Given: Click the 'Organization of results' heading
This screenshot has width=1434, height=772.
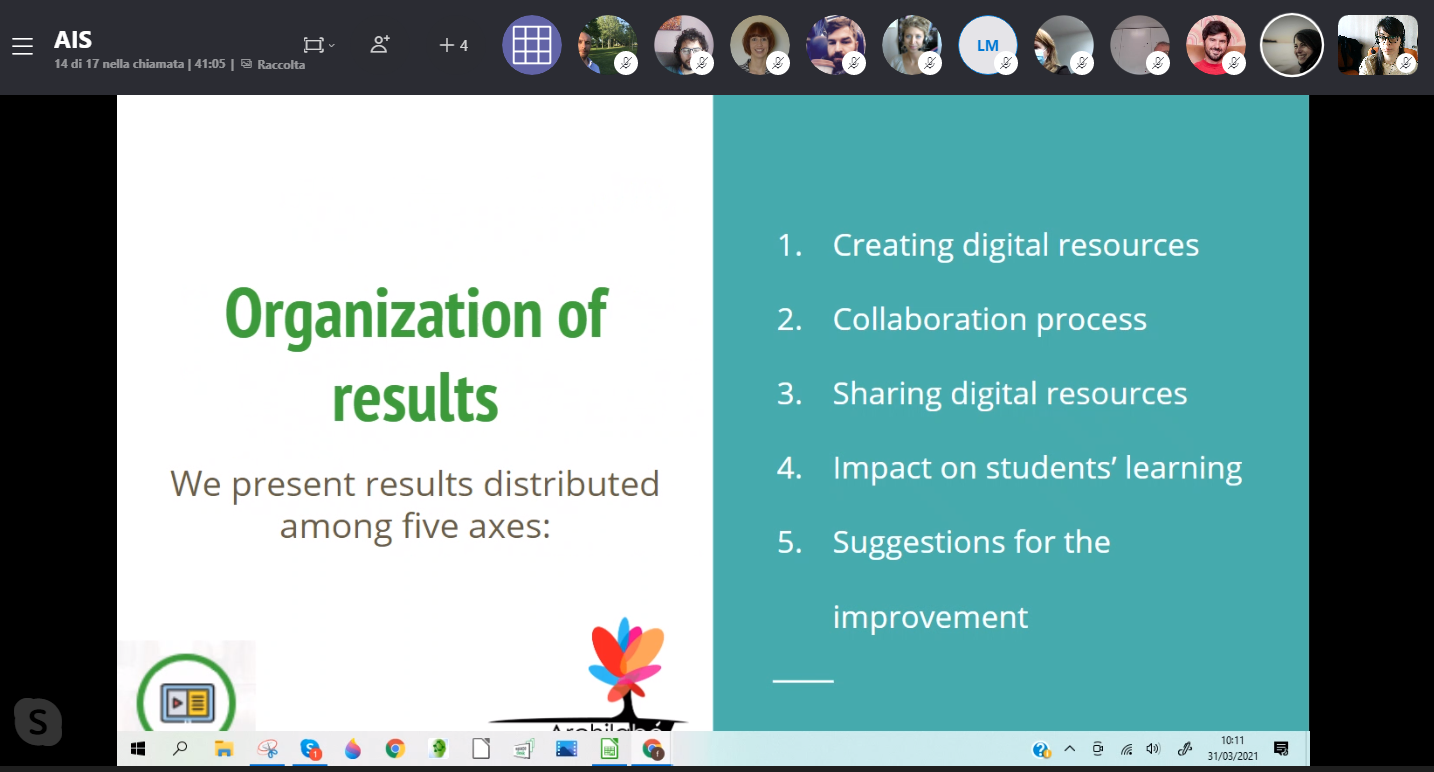Looking at the screenshot, I should [x=415, y=356].
